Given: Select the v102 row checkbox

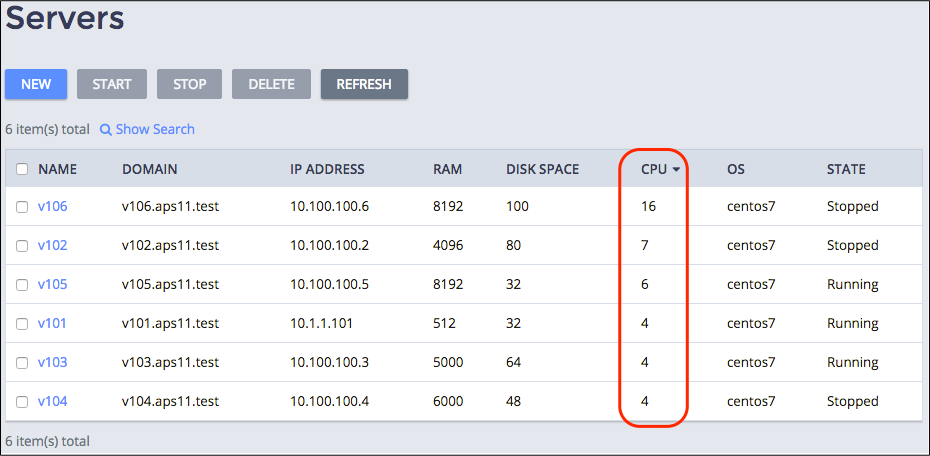Looking at the screenshot, I should click(x=22, y=246).
